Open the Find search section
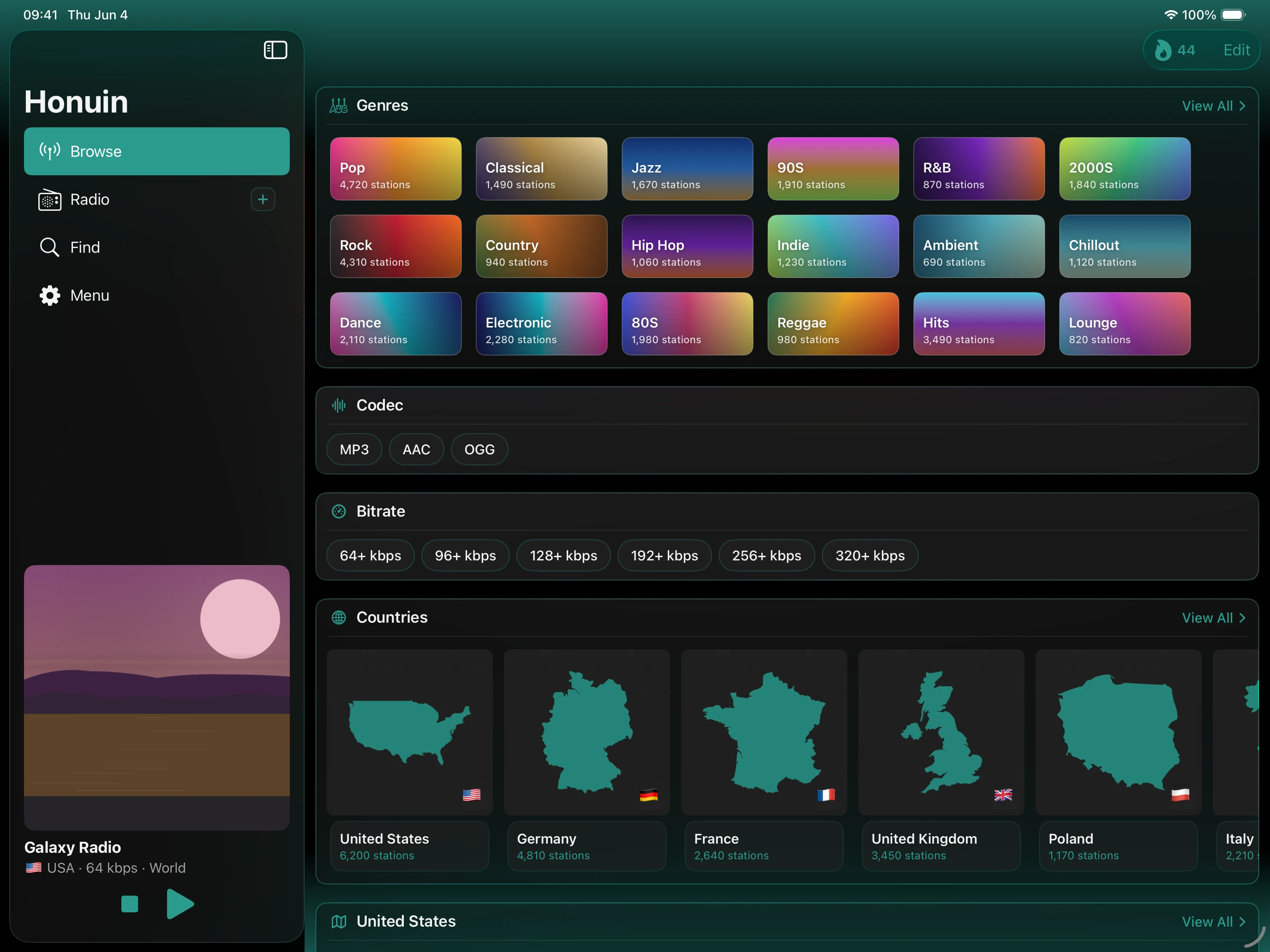1270x952 pixels. point(157,247)
